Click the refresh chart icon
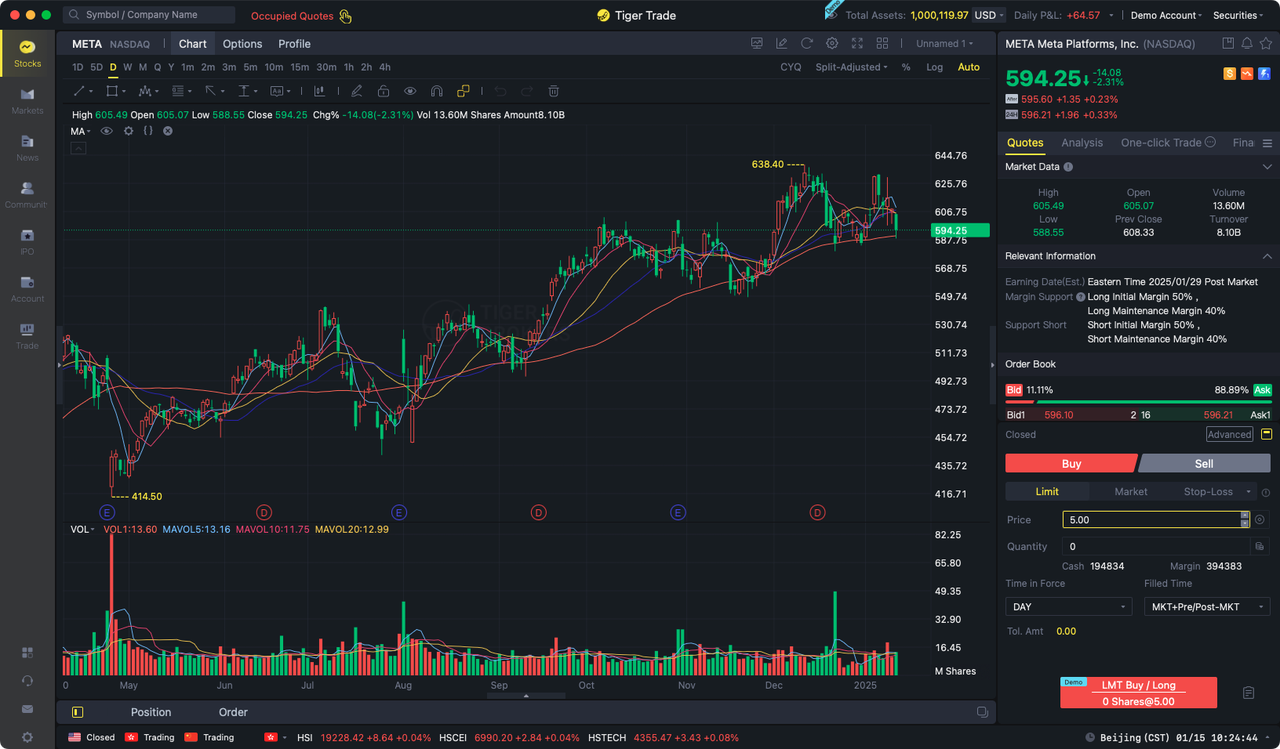Screen dimensions: 1280x749 (807, 44)
